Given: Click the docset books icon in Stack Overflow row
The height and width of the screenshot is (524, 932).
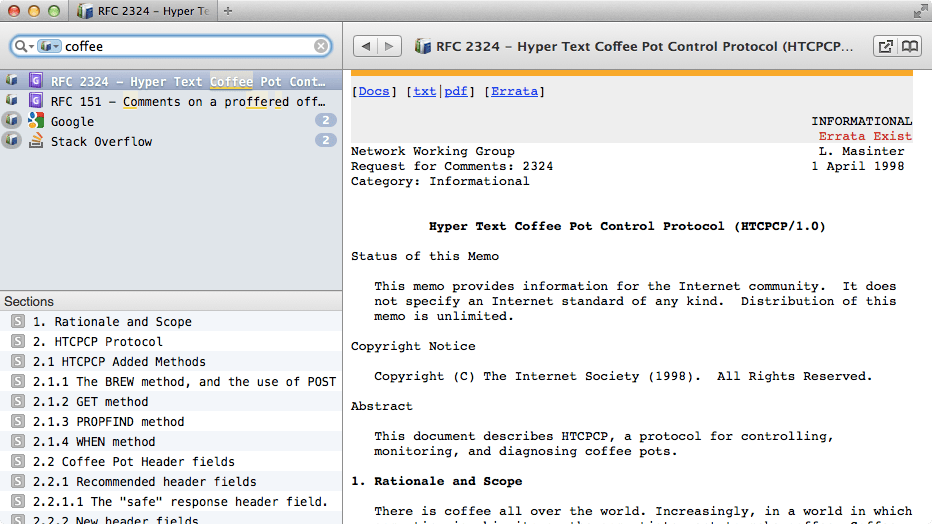Looking at the screenshot, I should tap(11, 140).
